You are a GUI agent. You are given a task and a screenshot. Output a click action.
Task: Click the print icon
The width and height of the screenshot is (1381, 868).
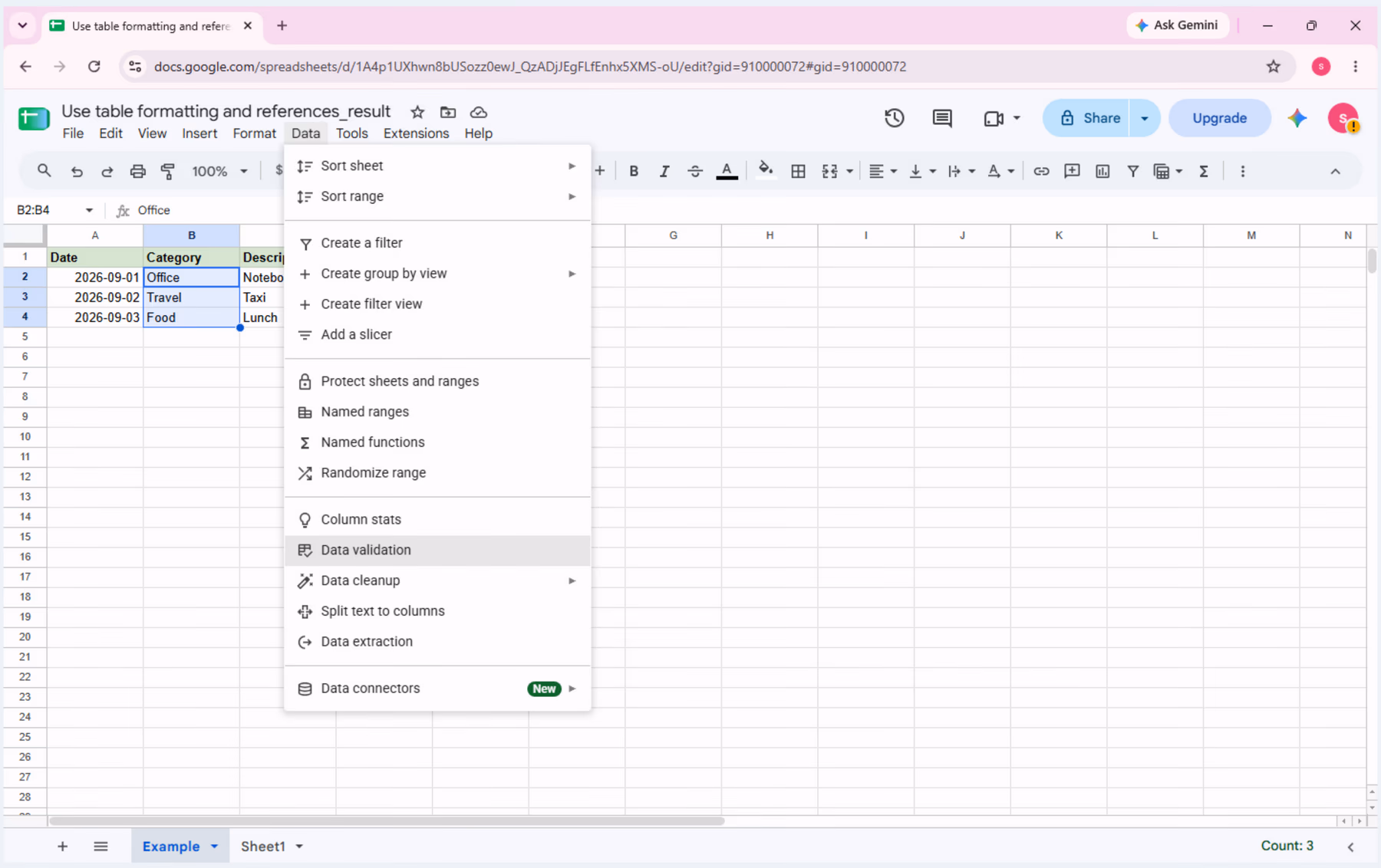tap(137, 171)
